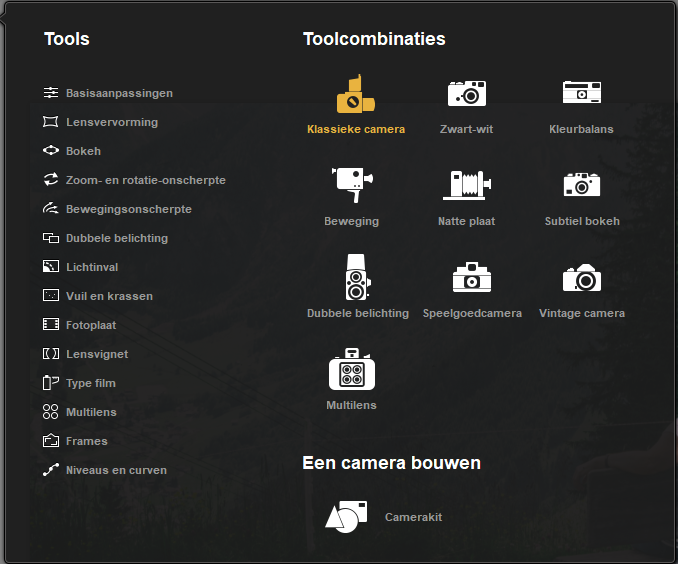Open Basisaanpassingen tool label
The image size is (678, 564).
click(119, 93)
